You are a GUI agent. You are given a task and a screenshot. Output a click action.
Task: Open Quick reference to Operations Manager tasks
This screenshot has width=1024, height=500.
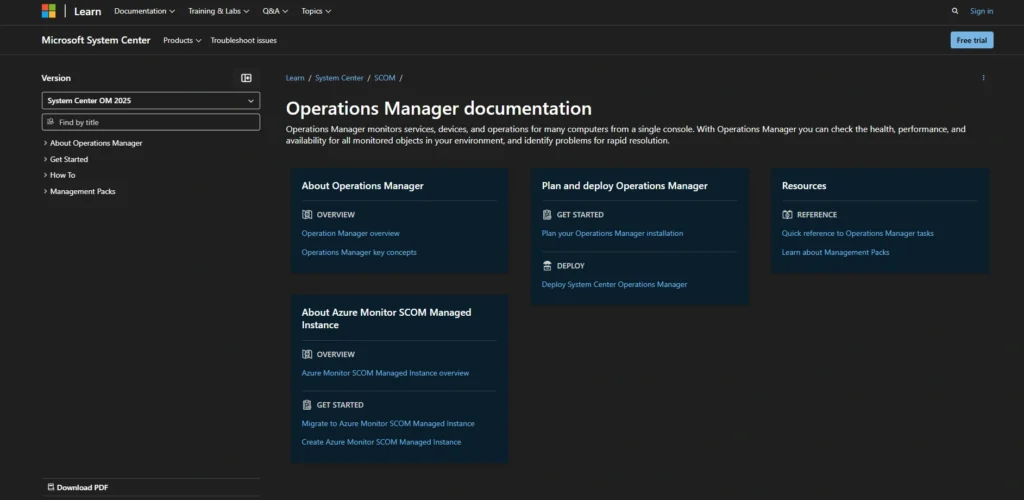[857, 233]
